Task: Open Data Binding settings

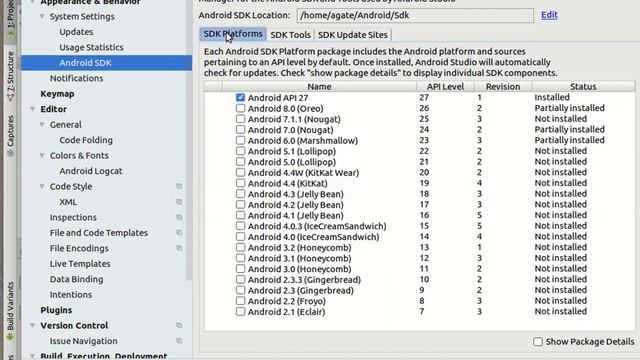Action: [76, 279]
